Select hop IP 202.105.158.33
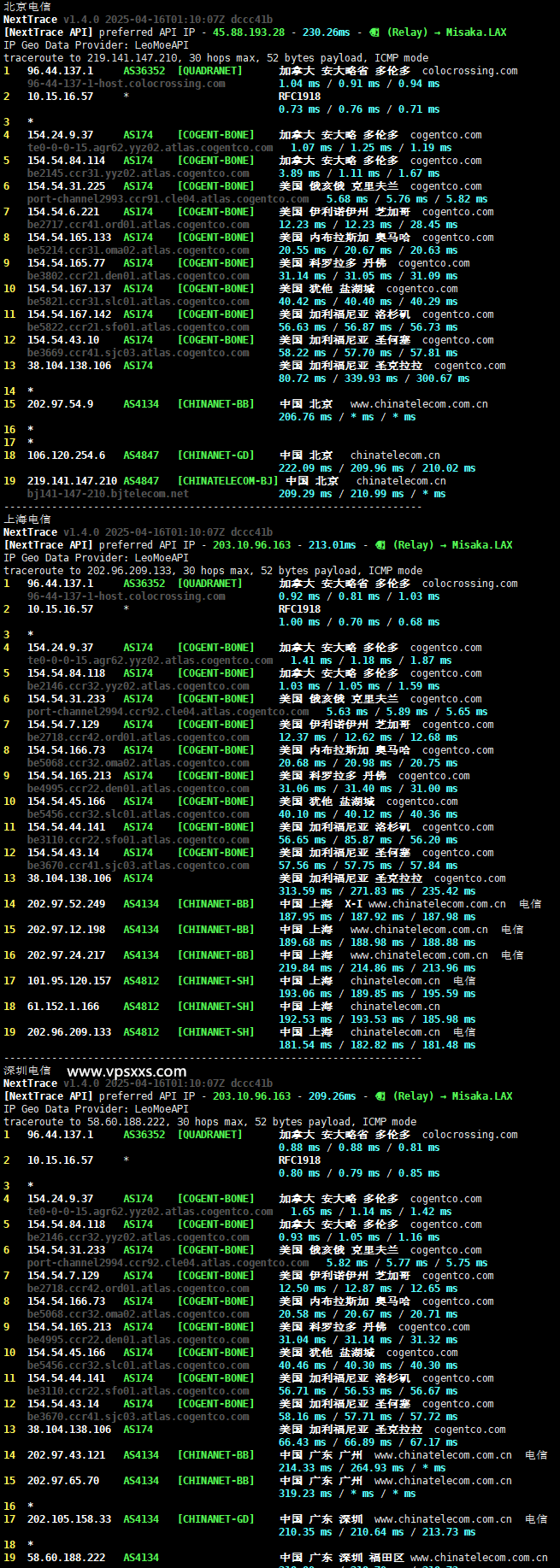The height and width of the screenshot is (1568, 560). click(69, 1518)
